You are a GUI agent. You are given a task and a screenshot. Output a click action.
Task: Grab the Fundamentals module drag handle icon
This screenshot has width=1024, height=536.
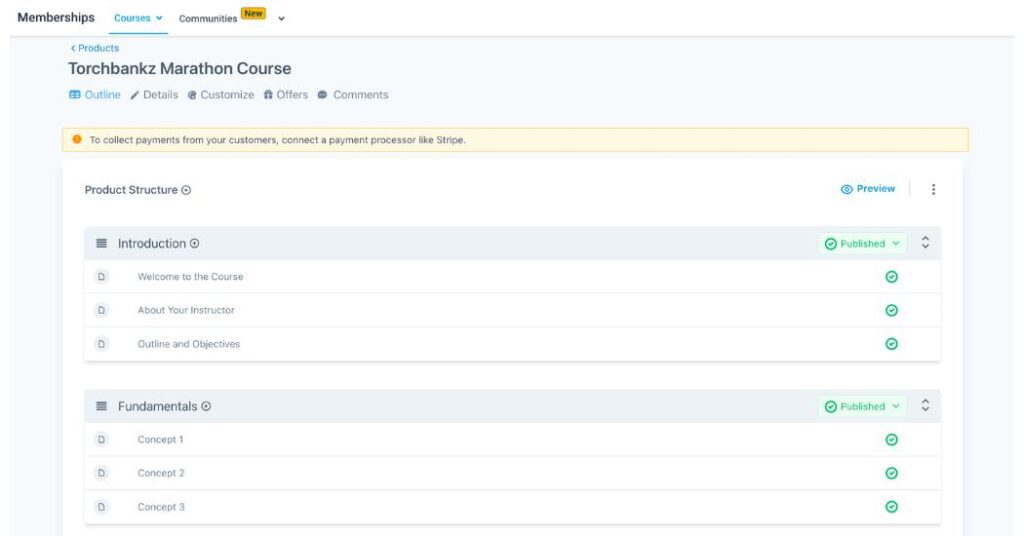[101, 406]
